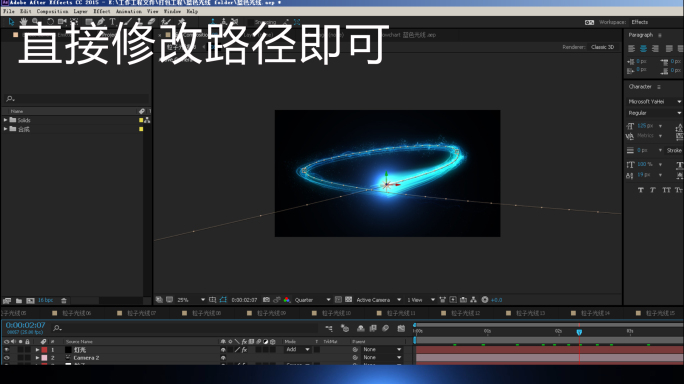Toggle shy switch for 灯光 layer
The height and width of the screenshot is (384, 684).
pos(223,350)
